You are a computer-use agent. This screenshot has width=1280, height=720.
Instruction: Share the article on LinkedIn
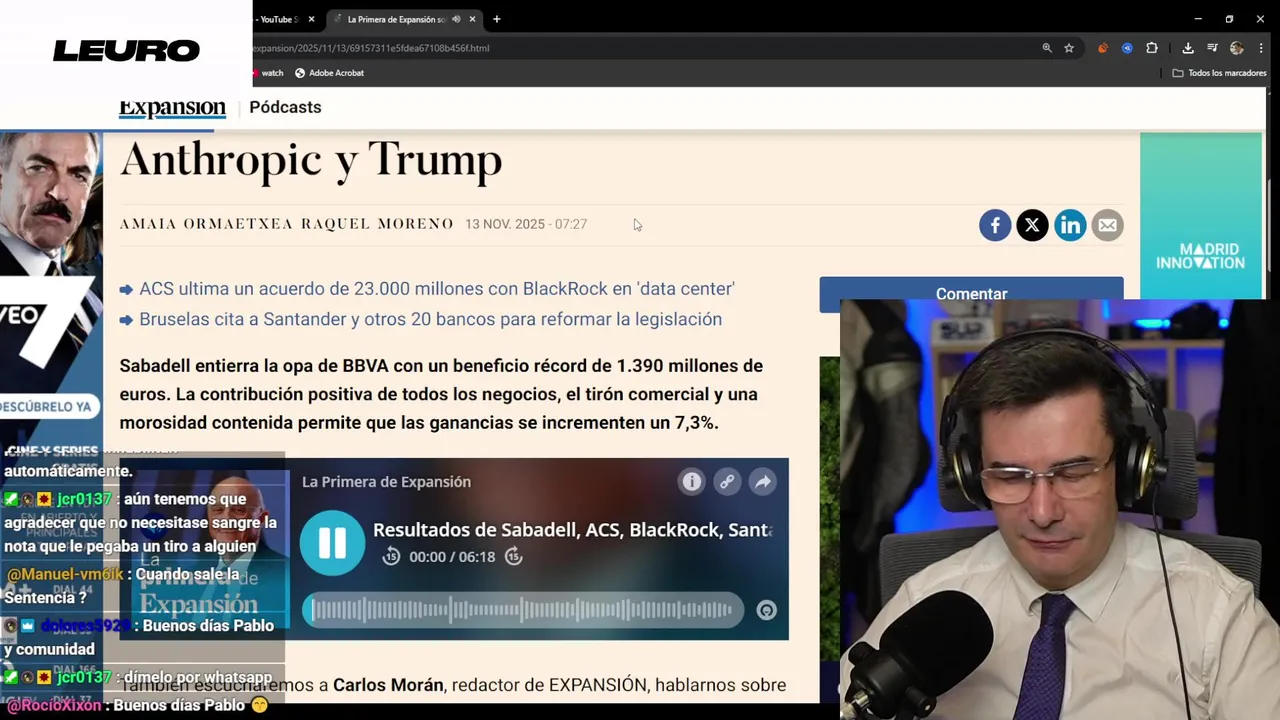coord(1070,225)
